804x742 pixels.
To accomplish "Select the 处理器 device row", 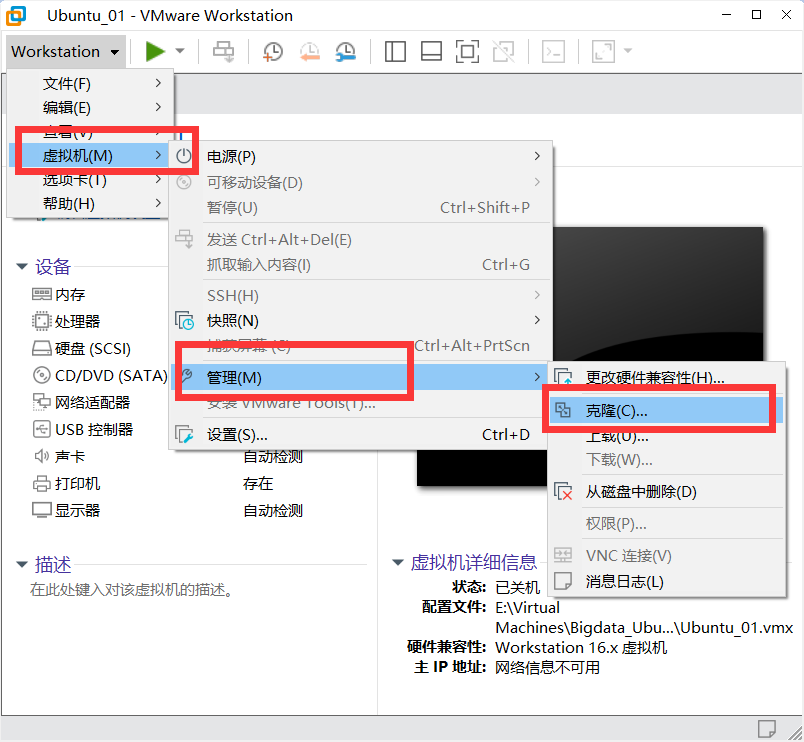I will 66,322.
